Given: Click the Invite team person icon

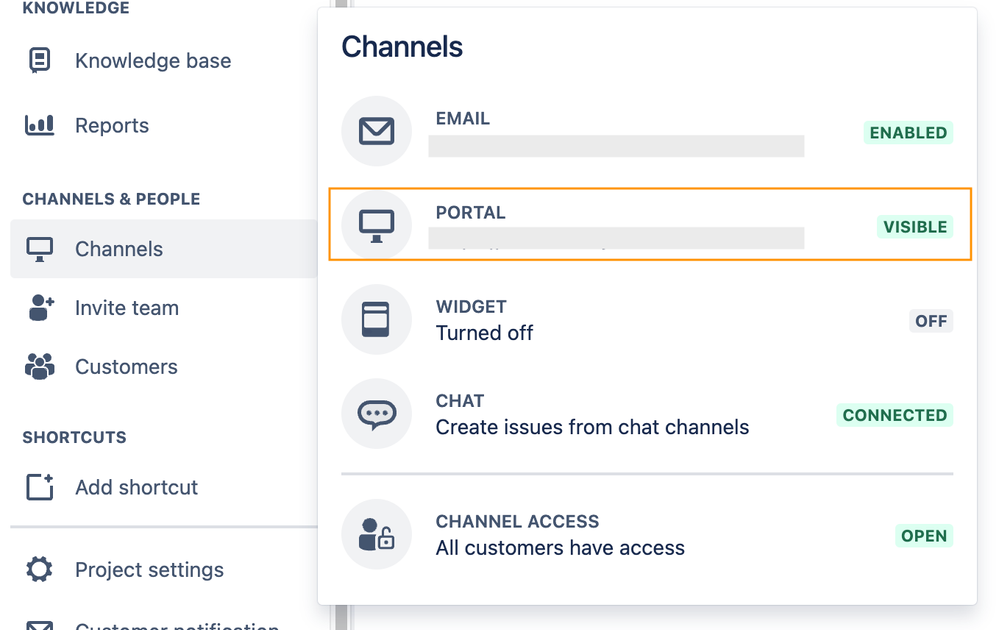Looking at the screenshot, I should point(40,308).
